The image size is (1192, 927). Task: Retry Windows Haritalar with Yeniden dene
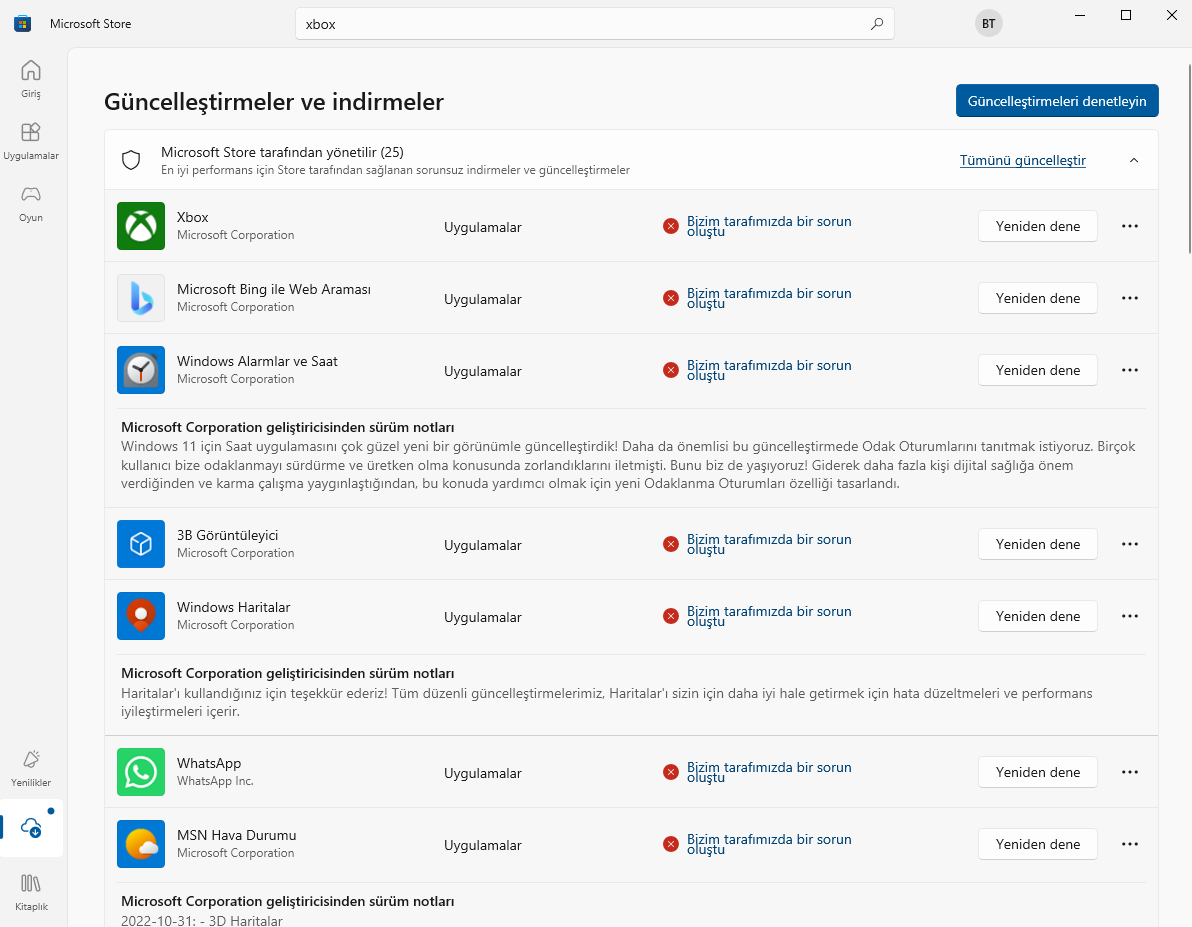pyautogui.click(x=1038, y=616)
